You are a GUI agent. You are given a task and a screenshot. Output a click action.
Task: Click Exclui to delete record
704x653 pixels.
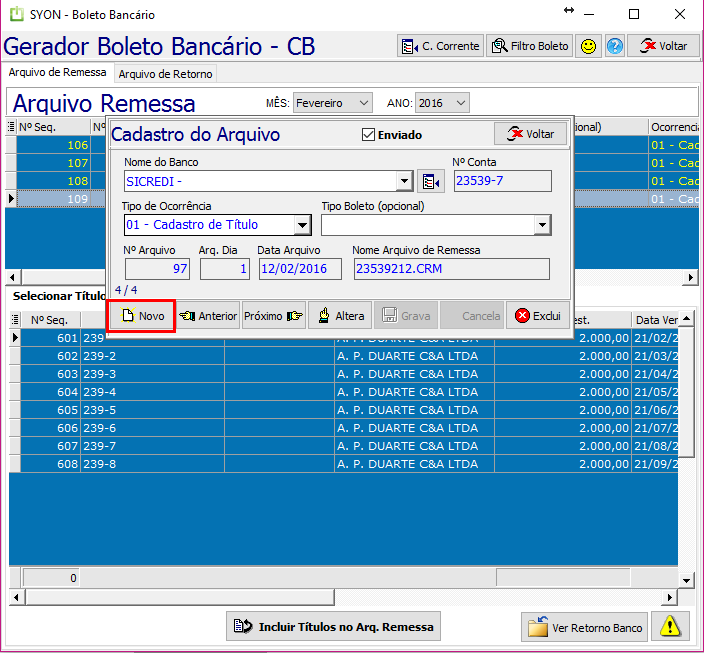coord(538,316)
